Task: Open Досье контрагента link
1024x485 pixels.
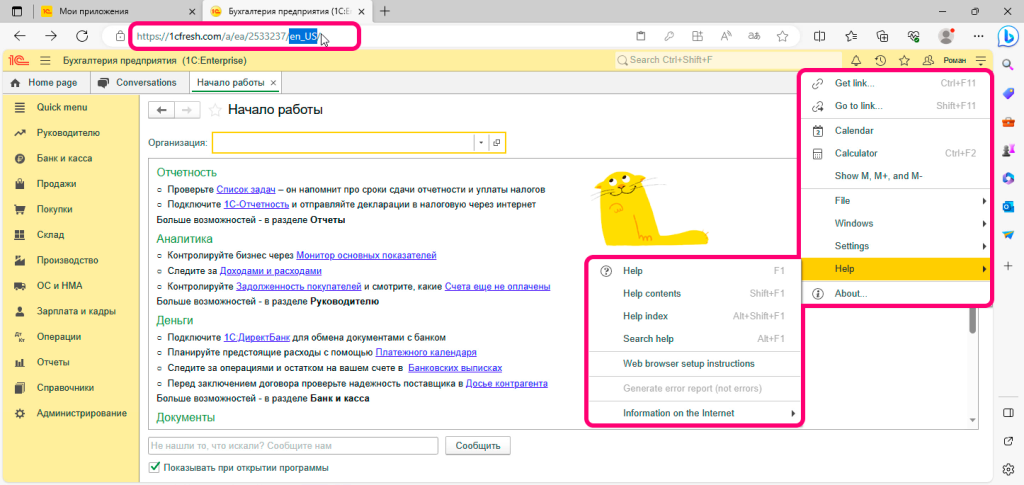Action: click(x=507, y=383)
